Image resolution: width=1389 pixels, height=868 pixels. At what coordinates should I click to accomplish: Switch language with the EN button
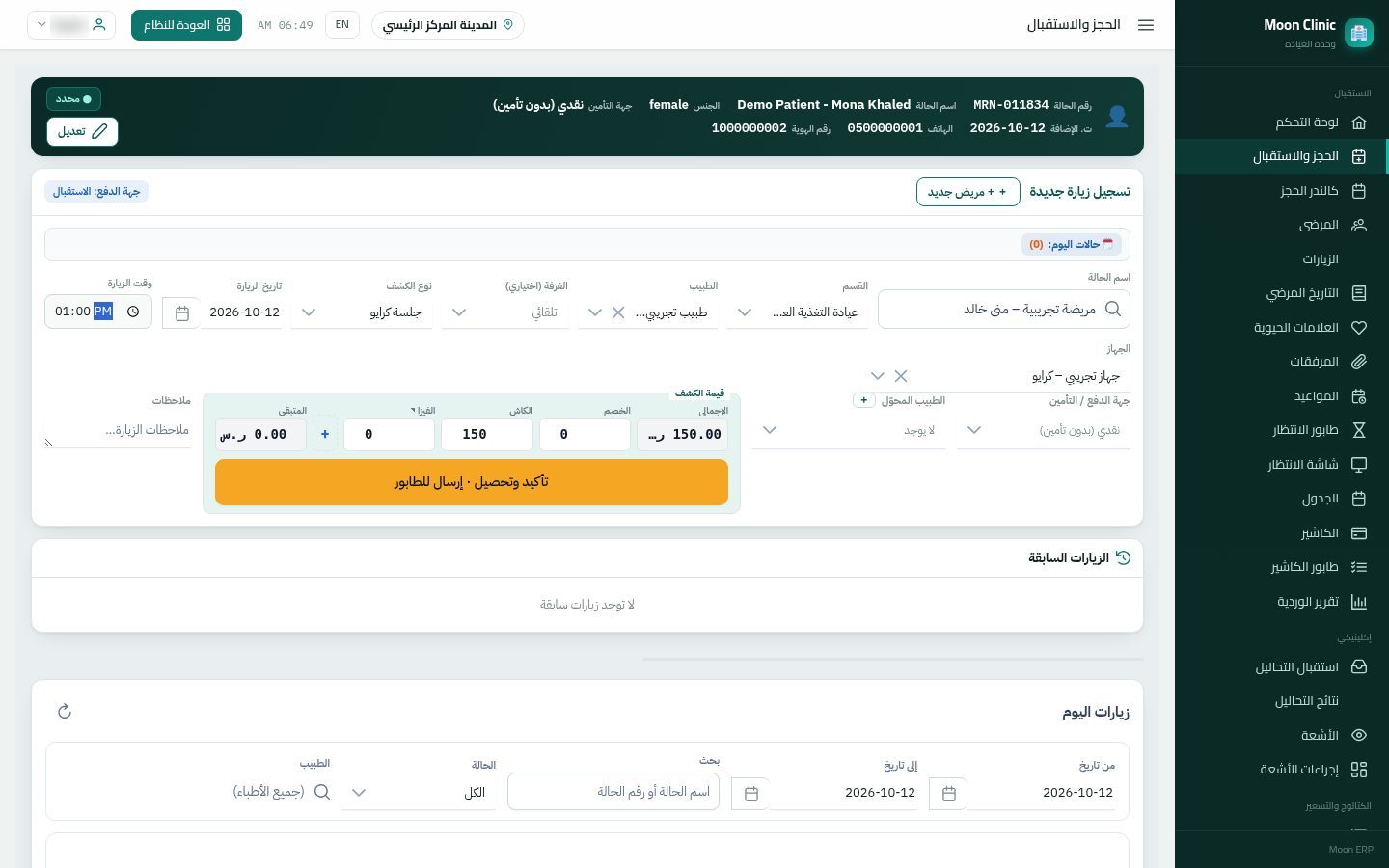[x=342, y=25]
